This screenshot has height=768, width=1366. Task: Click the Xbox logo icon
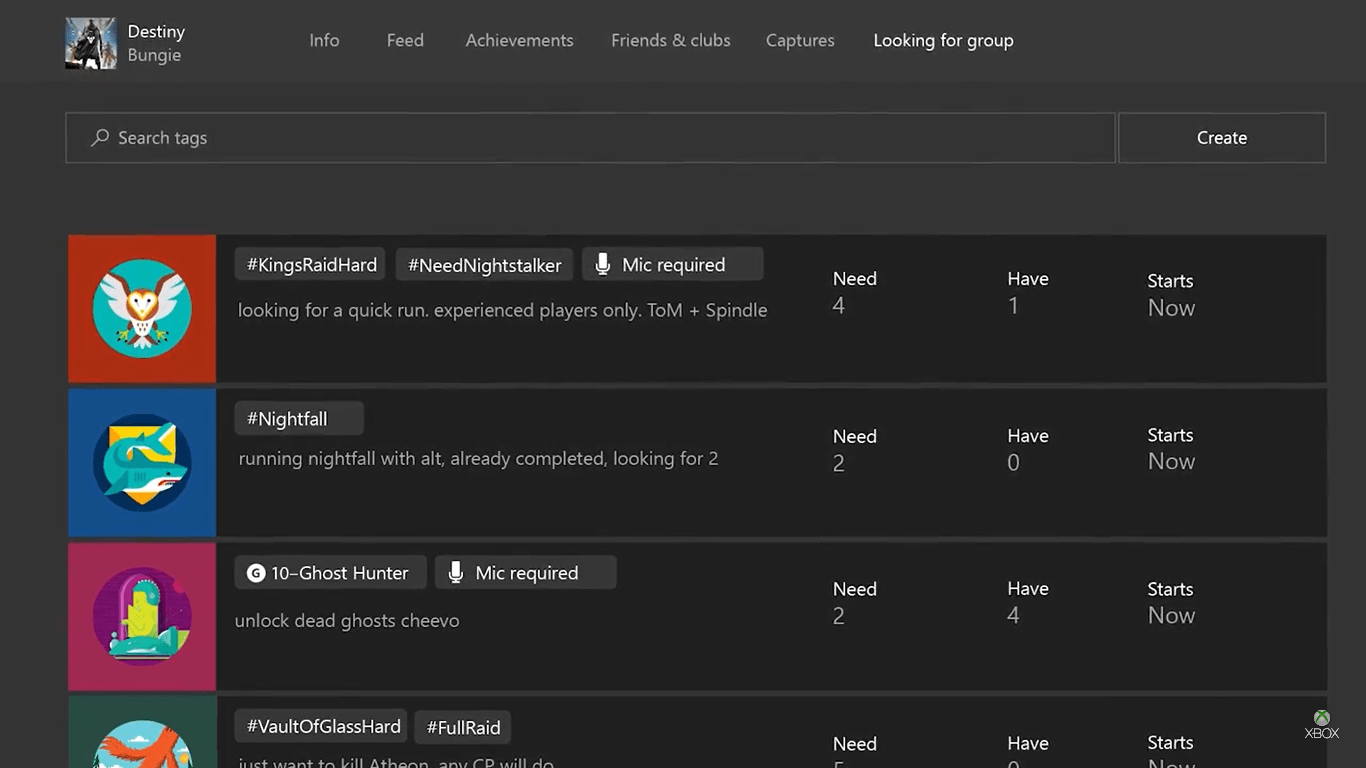click(x=1321, y=719)
